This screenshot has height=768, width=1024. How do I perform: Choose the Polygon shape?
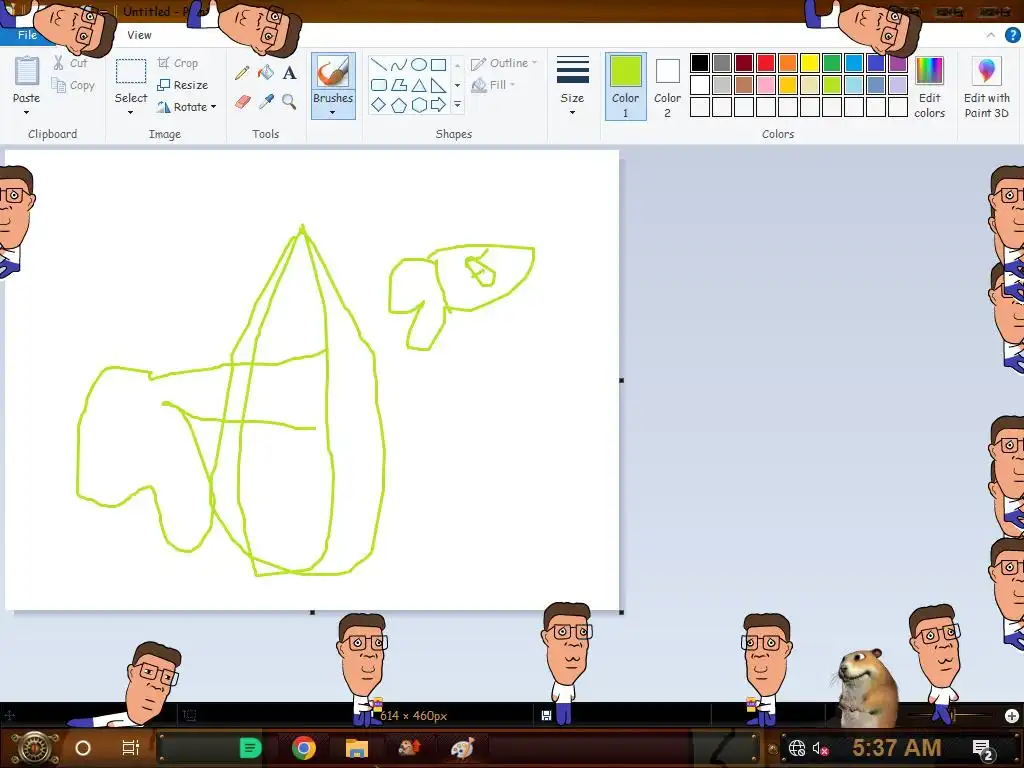(x=398, y=85)
